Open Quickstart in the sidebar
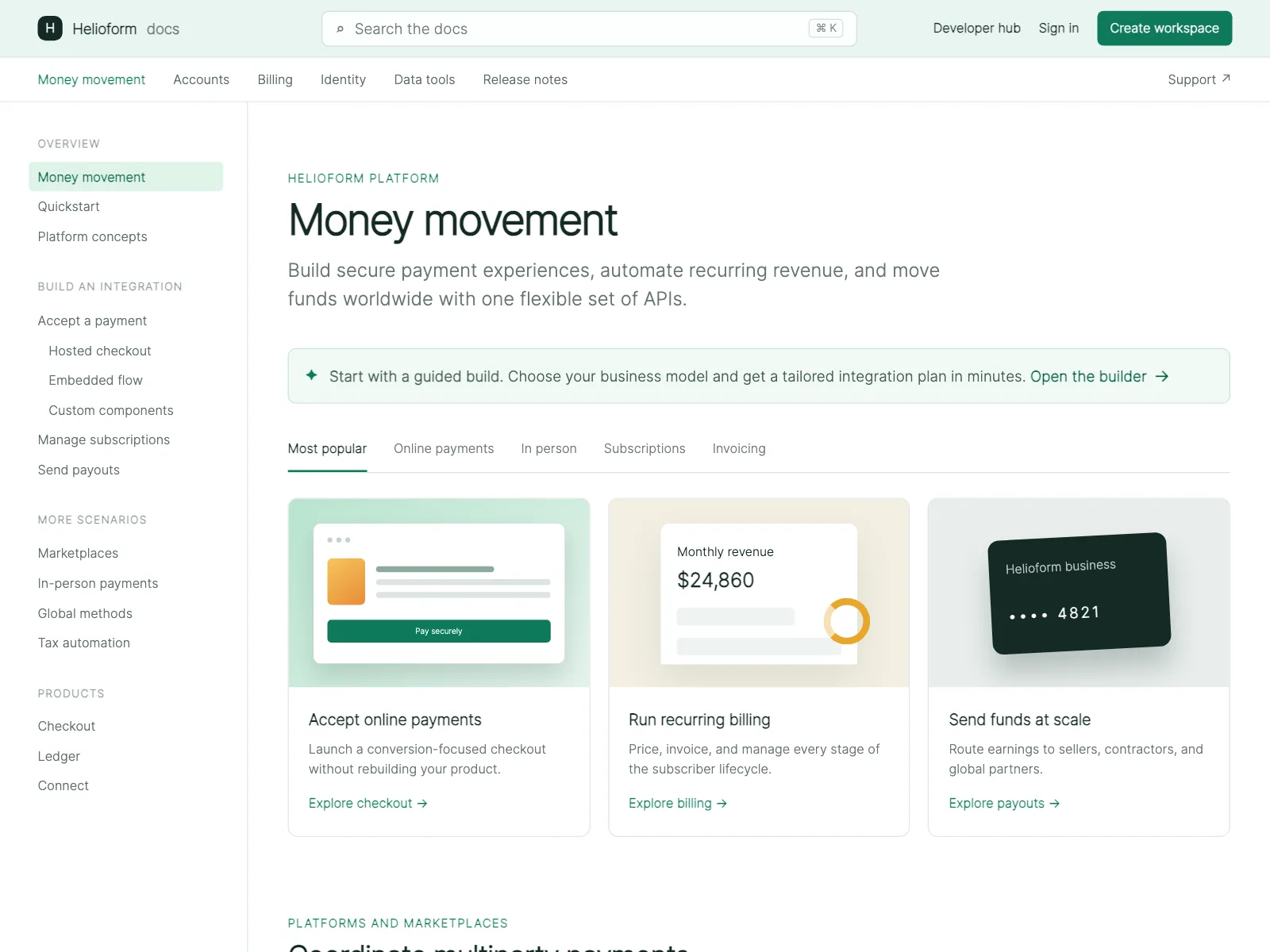 pyautogui.click(x=68, y=206)
